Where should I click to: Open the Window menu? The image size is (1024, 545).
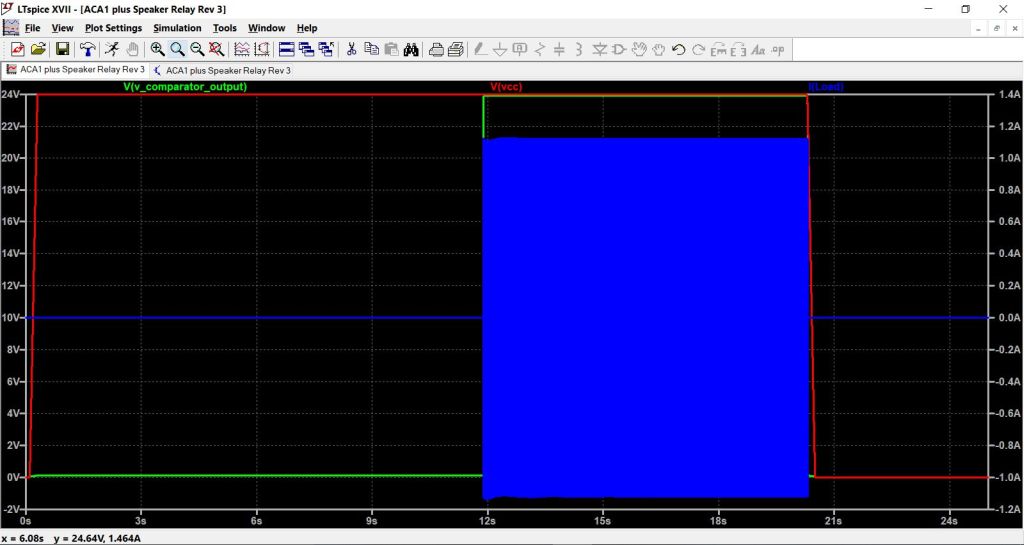(266, 28)
